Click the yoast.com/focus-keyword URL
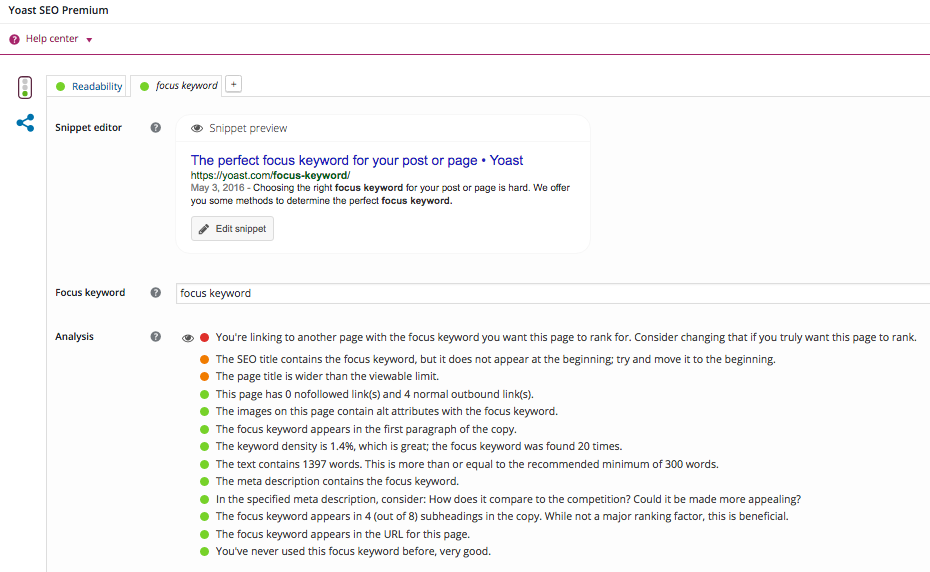Image resolution: width=930 pixels, height=572 pixels. pos(270,175)
